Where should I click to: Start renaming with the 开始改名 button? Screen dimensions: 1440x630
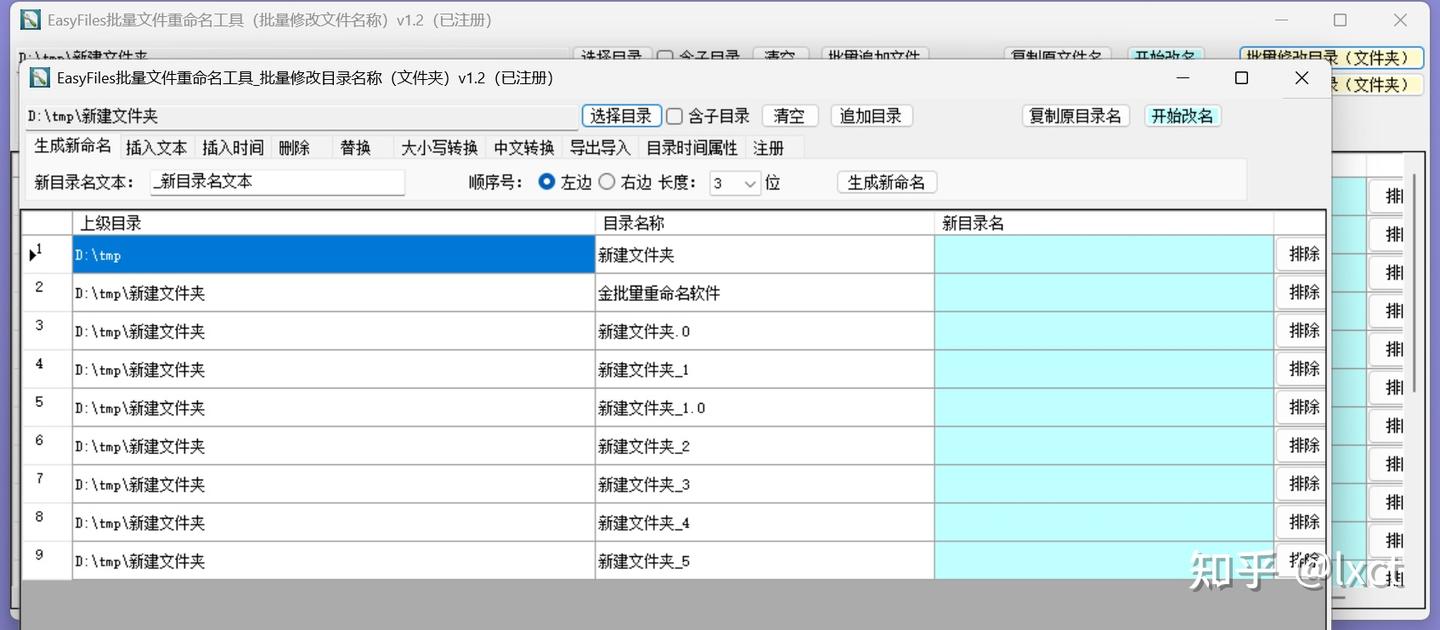tap(1182, 115)
